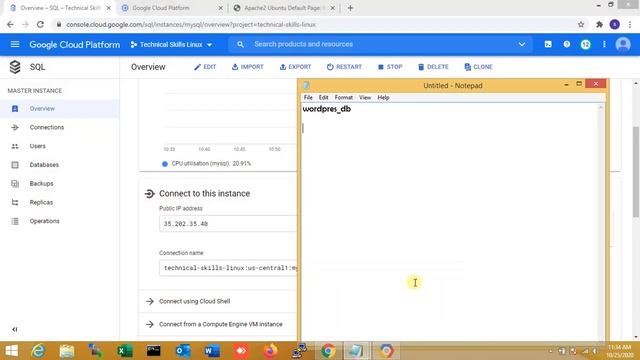Click Notepad title bar icon
Image resolution: width=640 pixels, height=360 pixels.
pos(306,86)
